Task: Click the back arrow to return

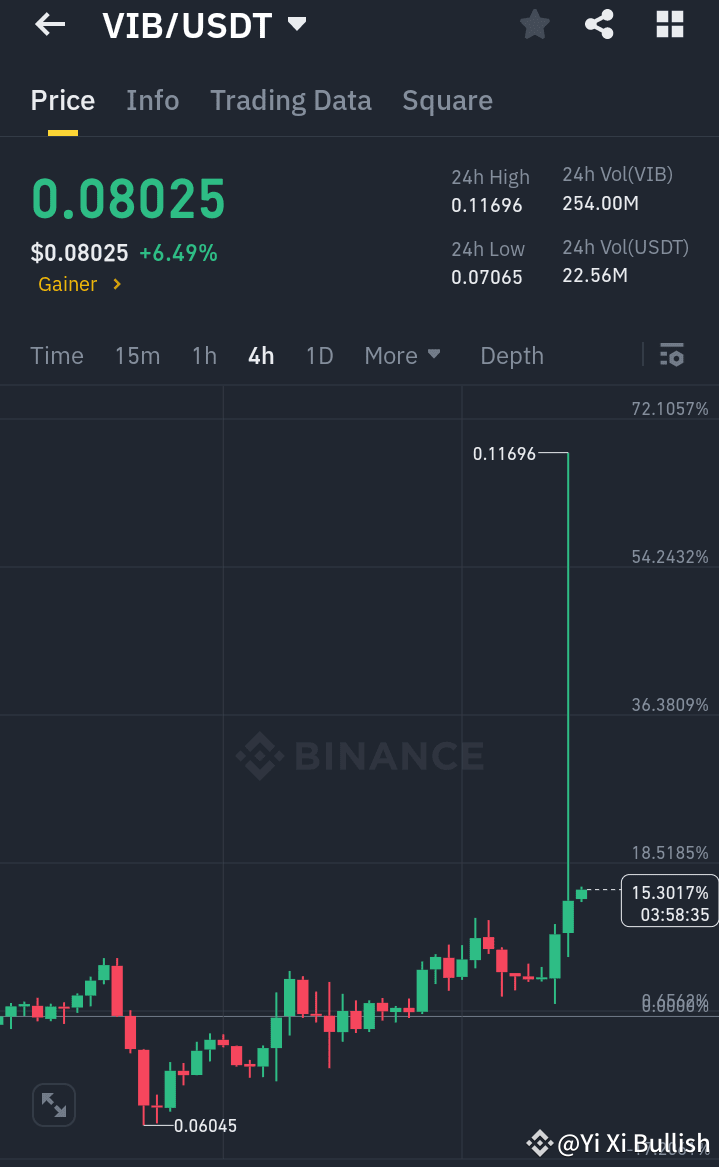Action: 48,24
